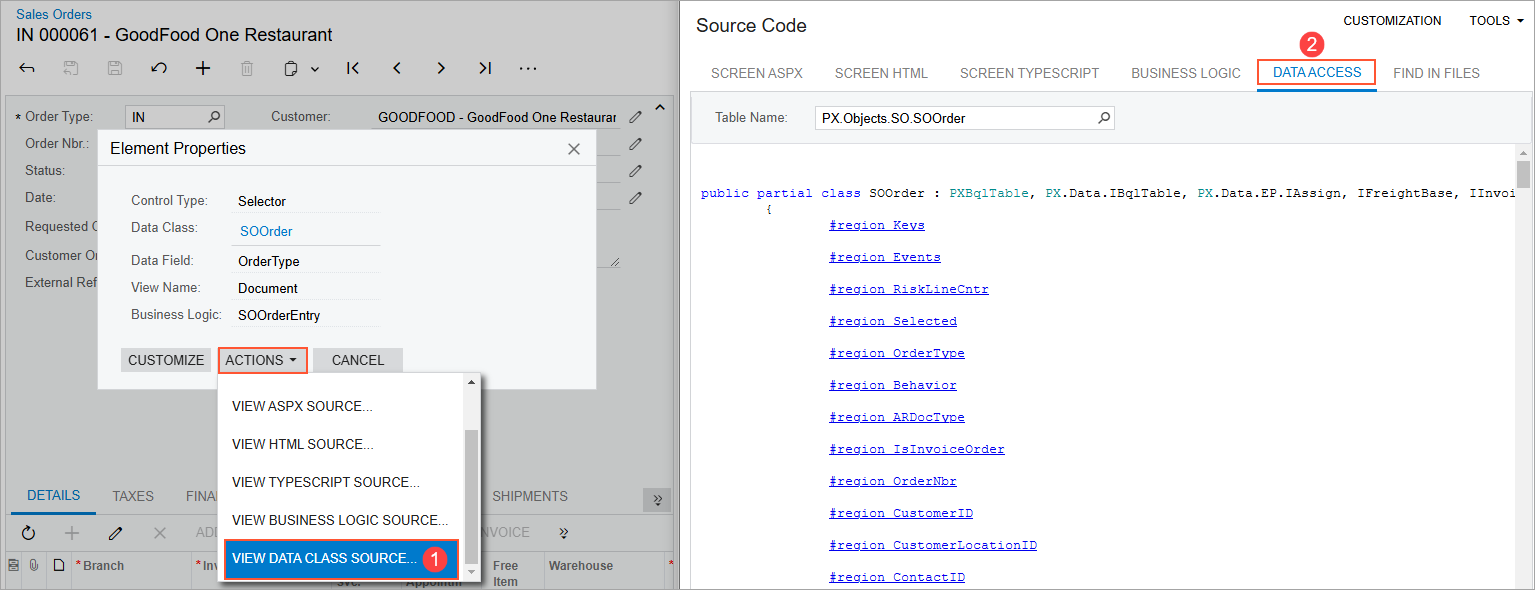The width and height of the screenshot is (1535, 590).
Task: Open the Data Access tab
Action: (x=1316, y=73)
